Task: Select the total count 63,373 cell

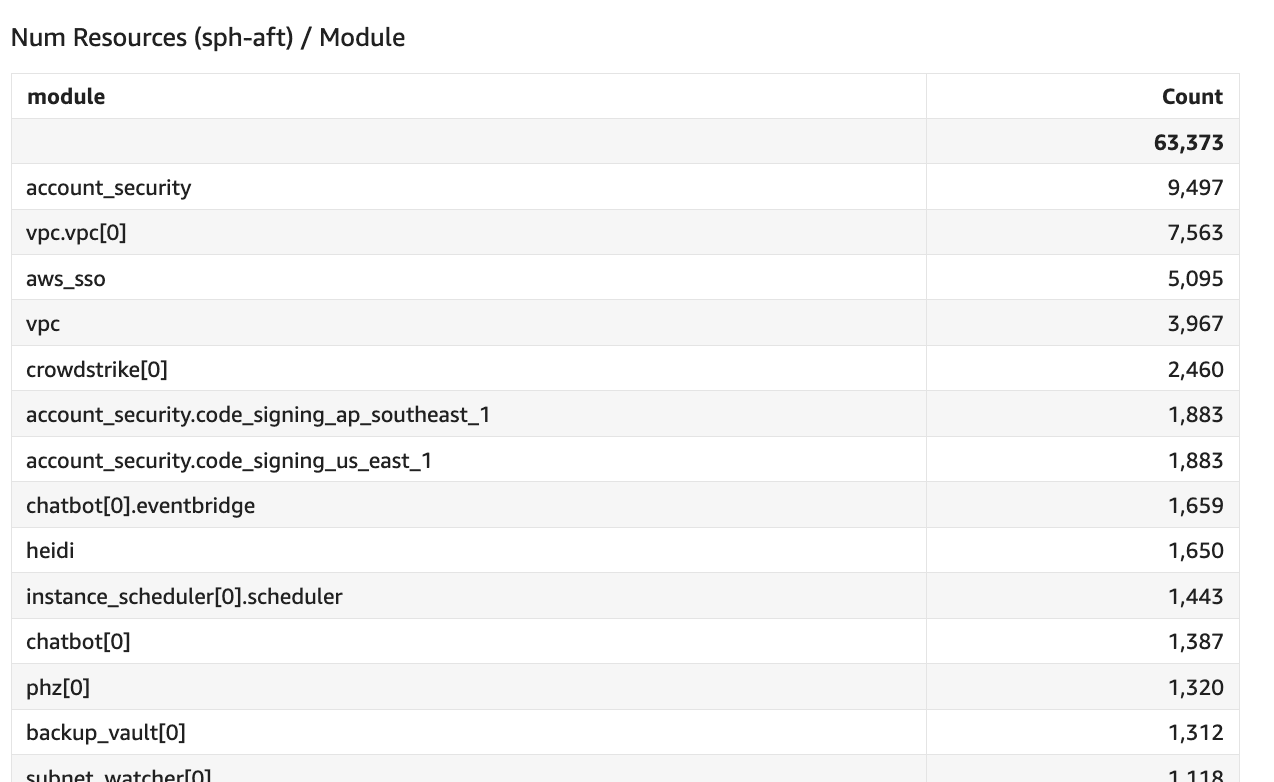Action: (x=1188, y=142)
